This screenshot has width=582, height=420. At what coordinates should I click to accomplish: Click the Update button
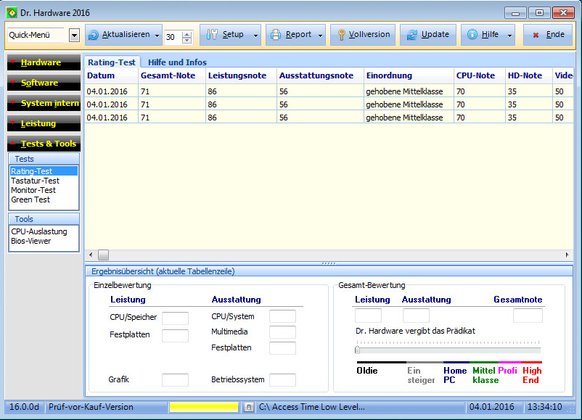pyautogui.click(x=428, y=35)
